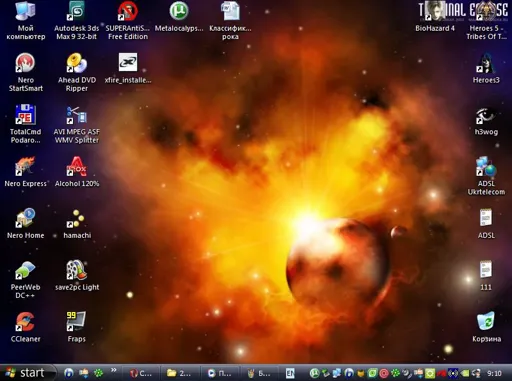Viewport: 512px width, 381px height.
Task: Click the red @ mail tray icon
Action: point(384,373)
